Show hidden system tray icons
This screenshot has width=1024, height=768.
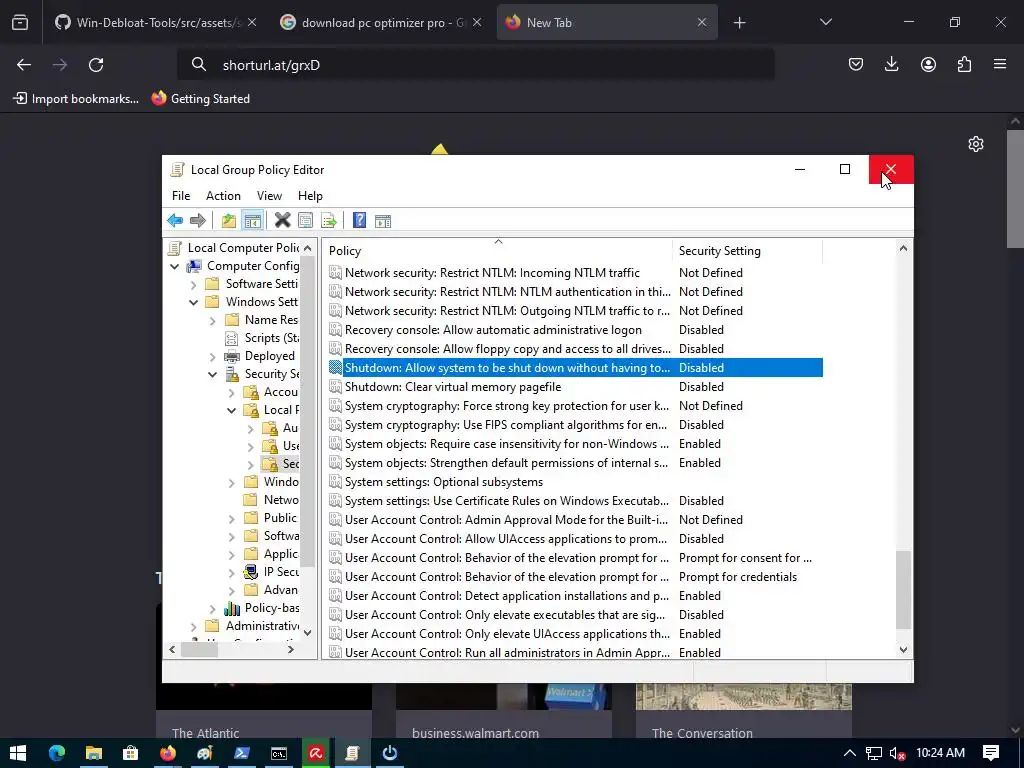(850, 753)
